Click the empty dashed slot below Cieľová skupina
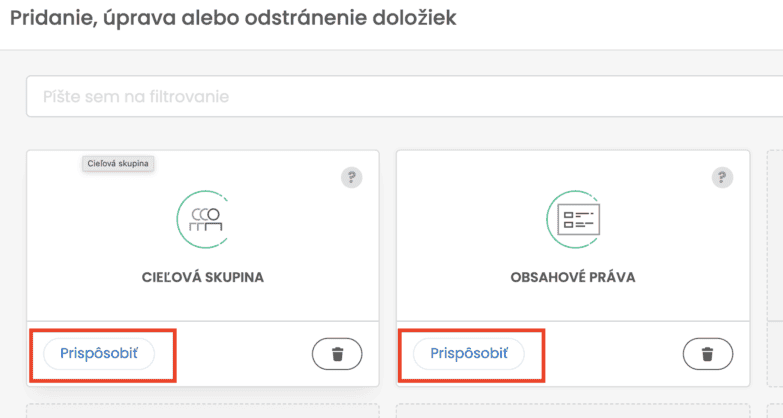Viewport: 783px width, 418px height. pyautogui.click(x=203, y=410)
